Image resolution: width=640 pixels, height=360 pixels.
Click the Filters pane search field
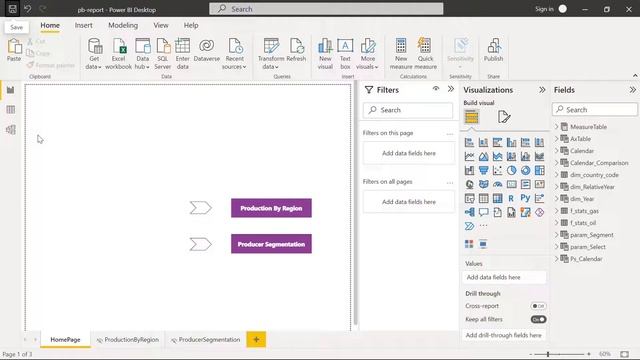tap(408, 110)
